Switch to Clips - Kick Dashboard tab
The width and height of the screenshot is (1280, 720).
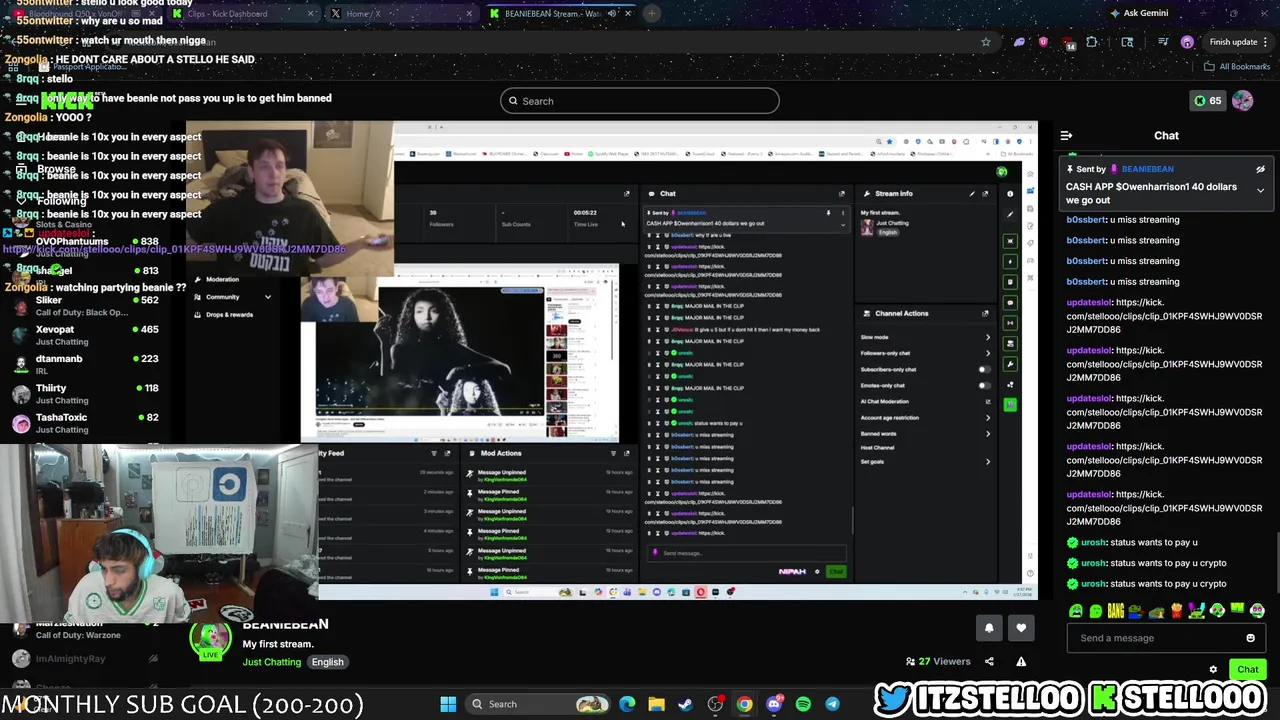click(x=241, y=14)
